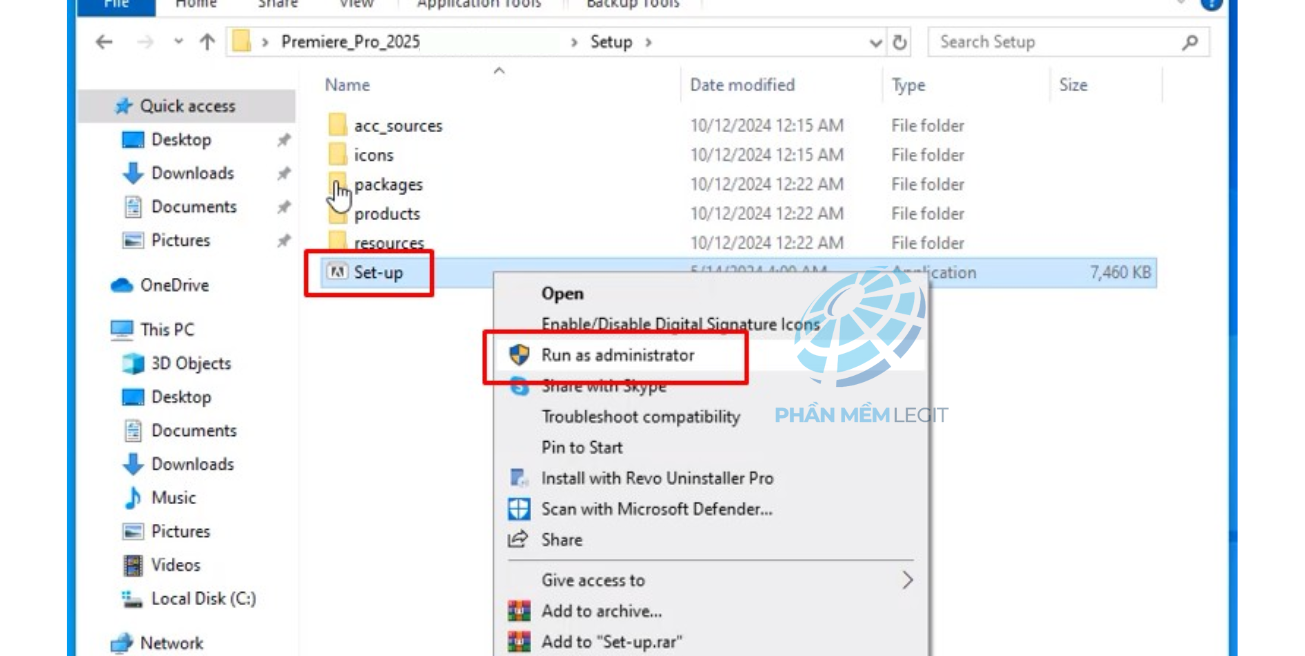Viewport: 1305px width, 656px height.
Task: Click the Network icon in the sidebar
Action: (122, 643)
